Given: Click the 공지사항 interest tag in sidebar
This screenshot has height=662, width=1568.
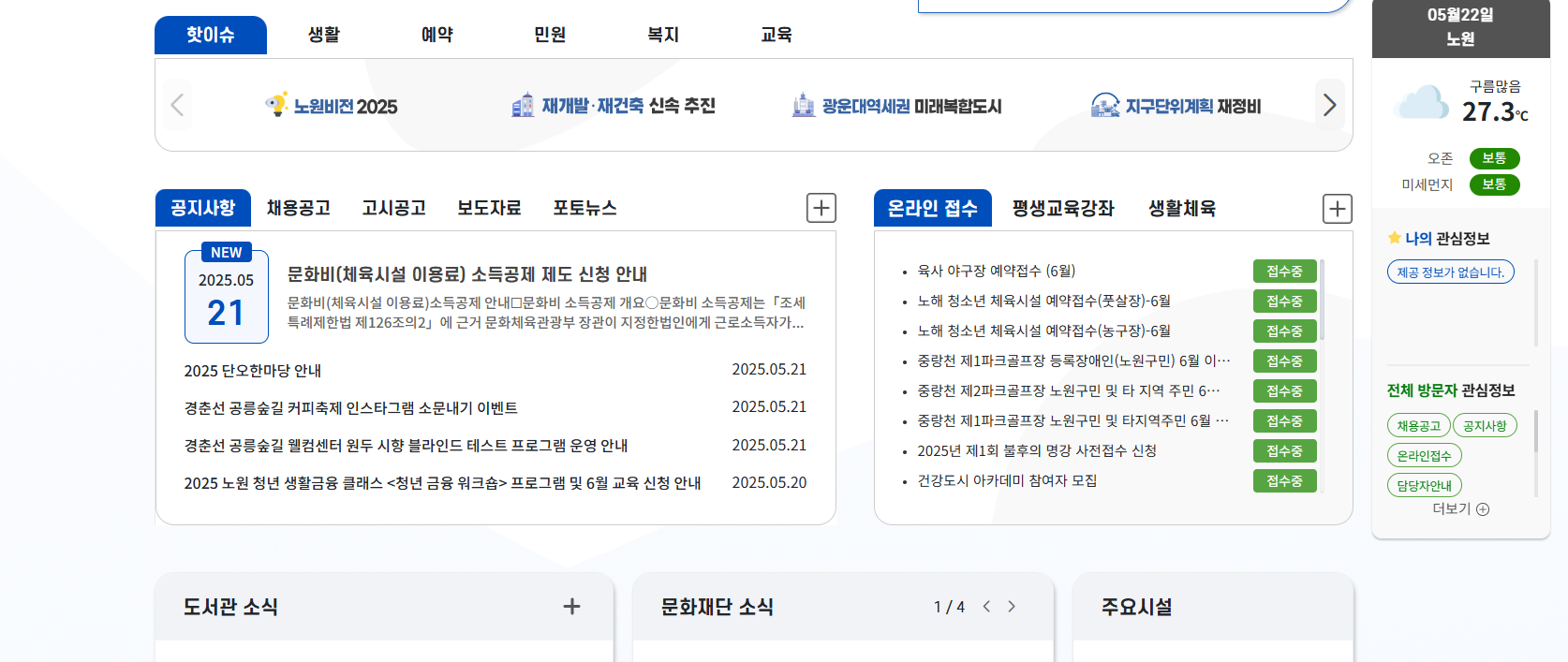Looking at the screenshot, I should click(x=1485, y=426).
